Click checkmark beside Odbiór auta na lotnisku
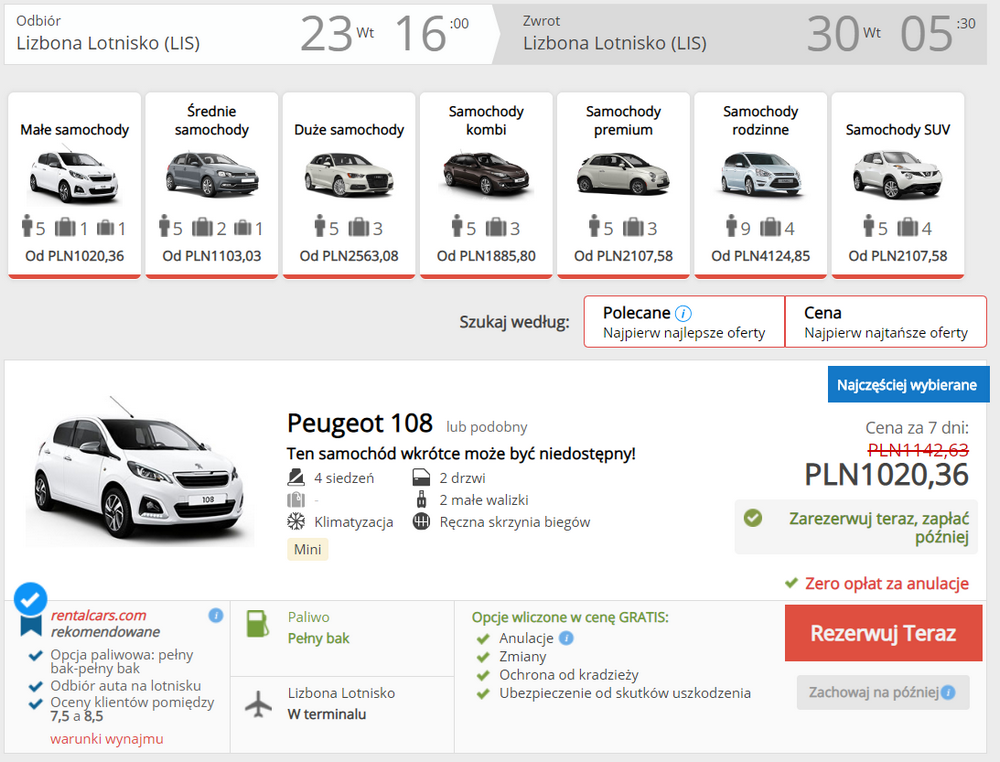Image resolution: width=1000 pixels, height=762 pixels. [x=36, y=687]
